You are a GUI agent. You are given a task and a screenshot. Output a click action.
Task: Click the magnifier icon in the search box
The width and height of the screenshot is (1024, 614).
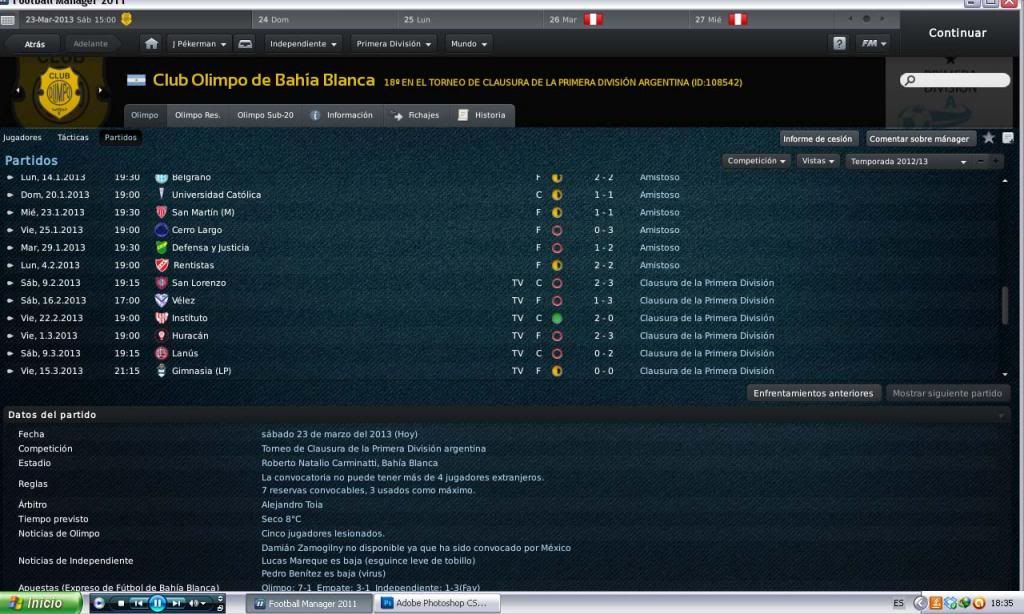point(910,80)
